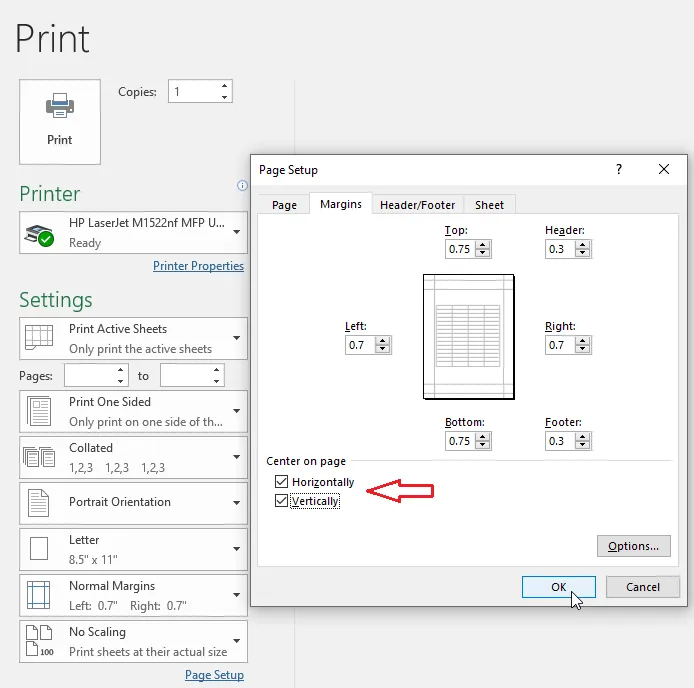Increase the Bottom margin value
The height and width of the screenshot is (688, 694).
[x=483, y=437]
